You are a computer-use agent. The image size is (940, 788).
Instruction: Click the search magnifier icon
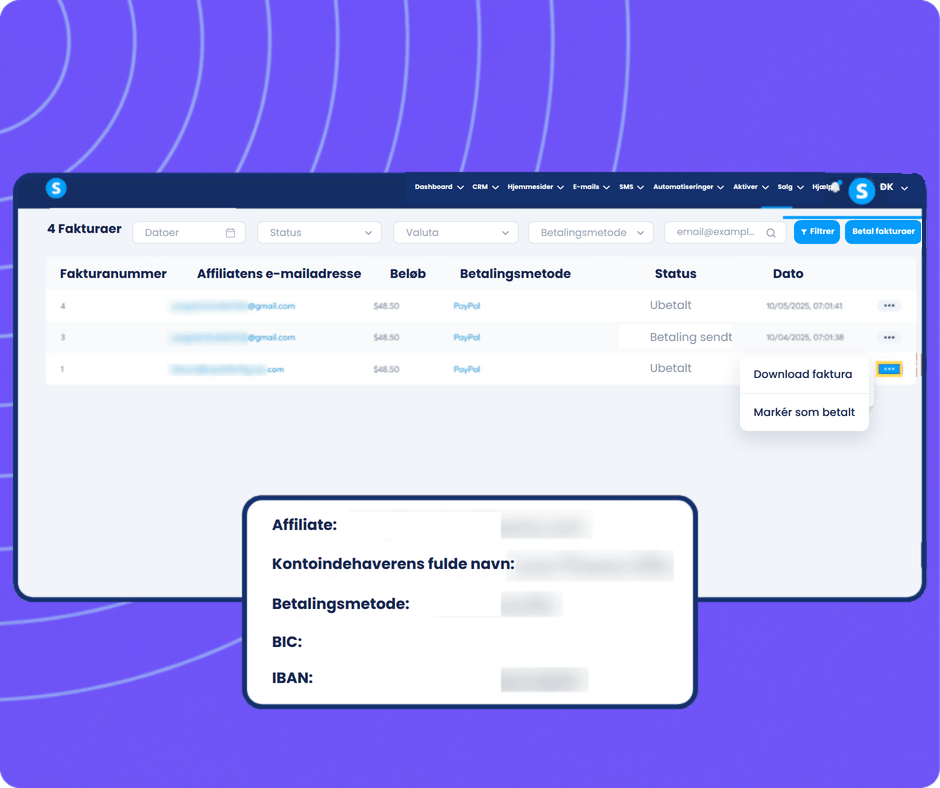point(771,233)
